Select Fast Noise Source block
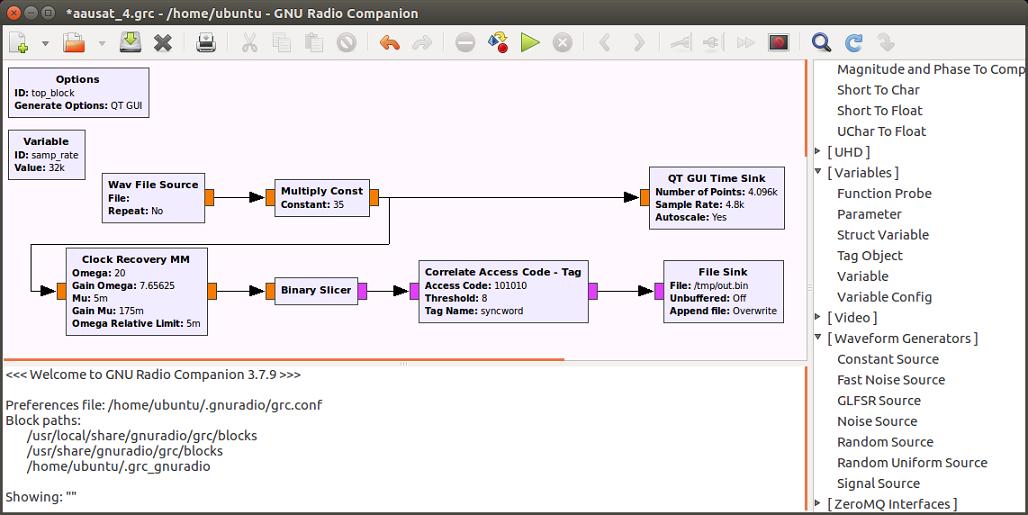The image size is (1028, 515). pos(891,379)
